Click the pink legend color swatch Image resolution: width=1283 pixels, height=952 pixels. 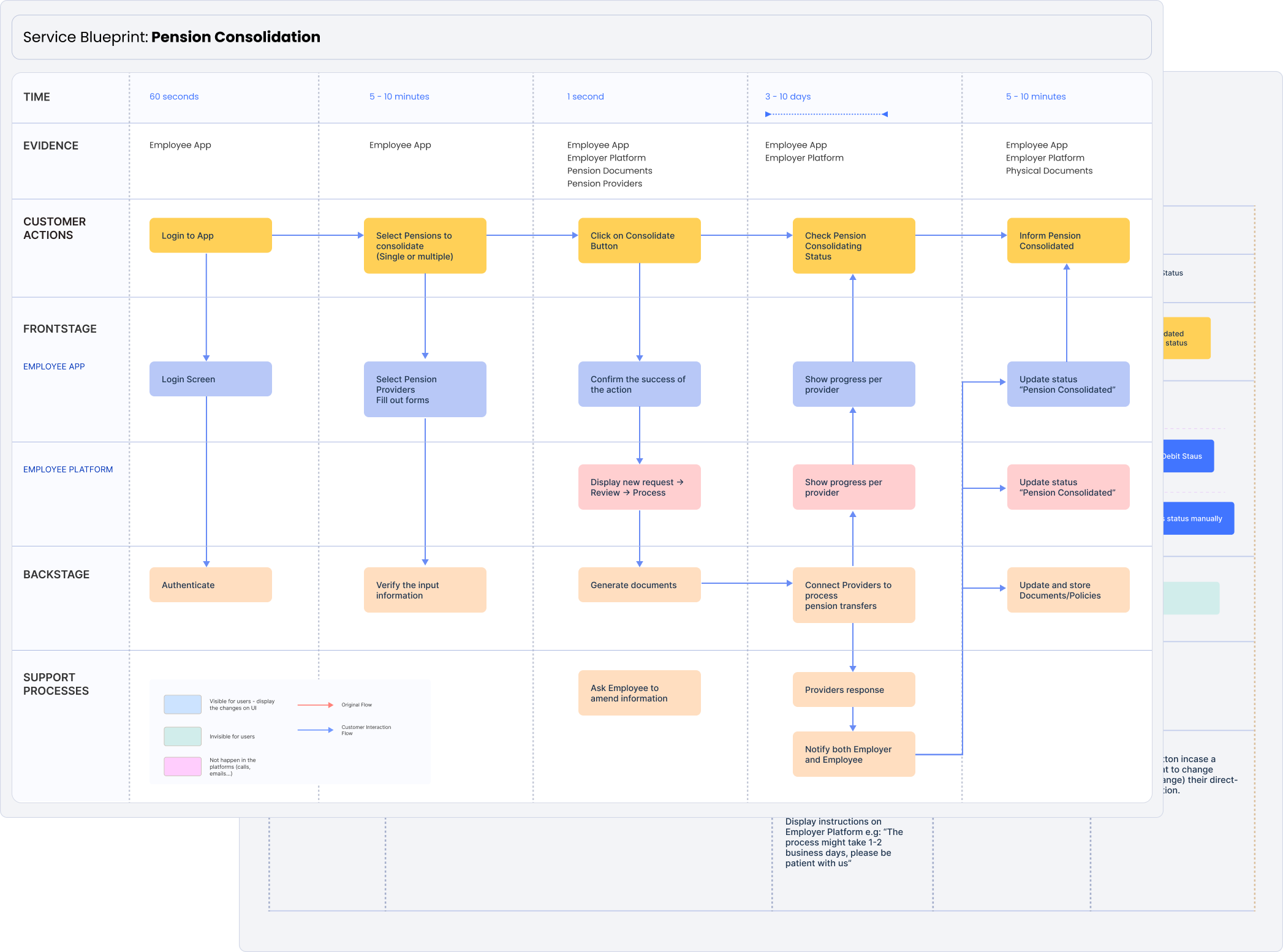[x=183, y=766]
